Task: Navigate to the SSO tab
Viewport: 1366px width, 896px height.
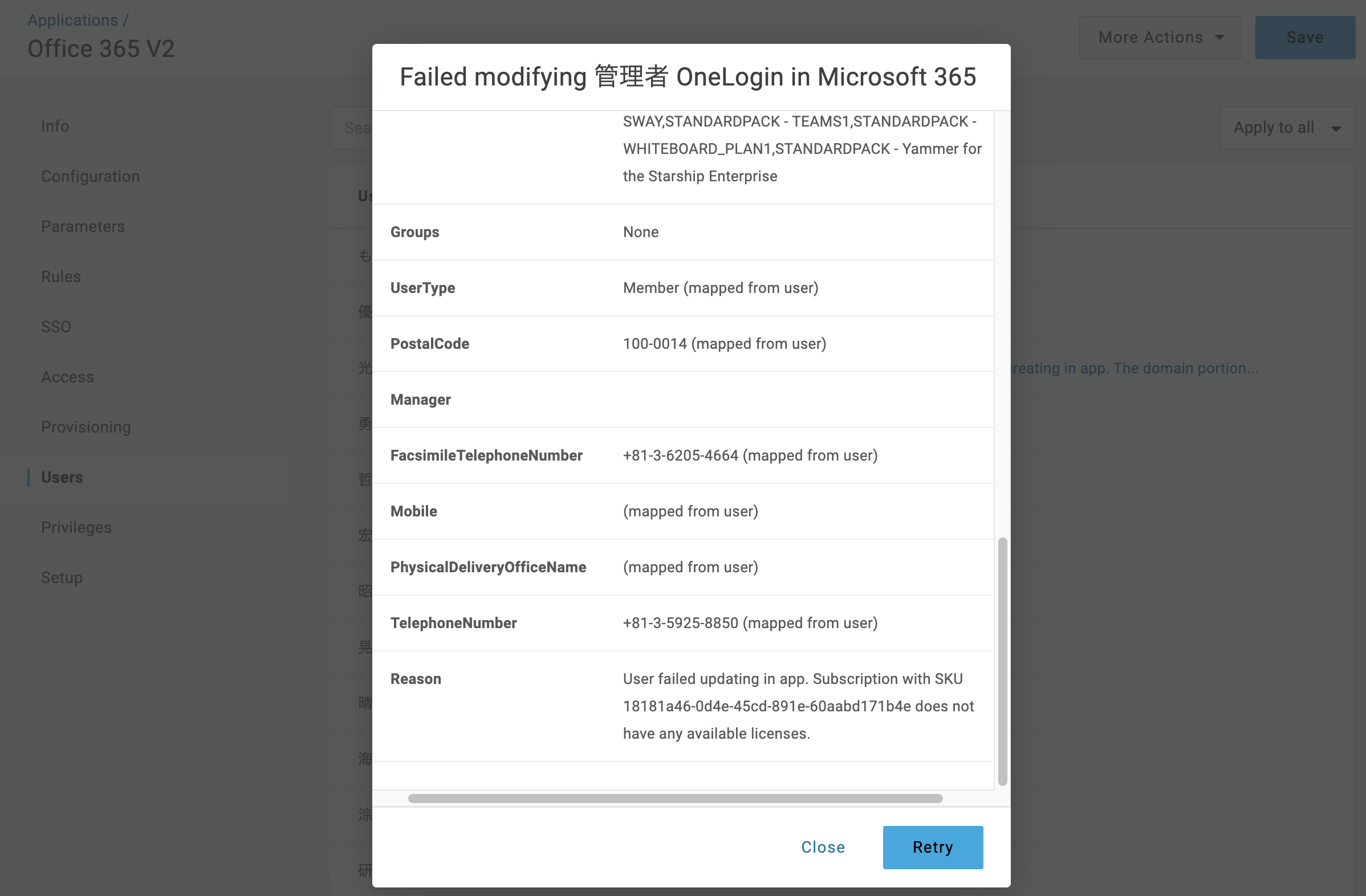Action: pyautogui.click(x=56, y=327)
